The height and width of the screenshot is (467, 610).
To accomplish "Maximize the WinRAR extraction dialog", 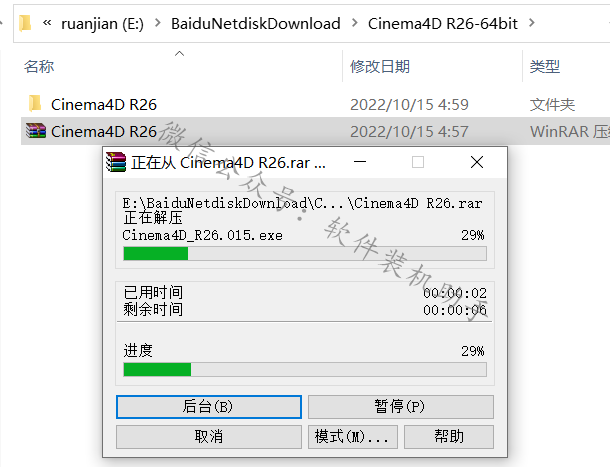I will point(418,162).
